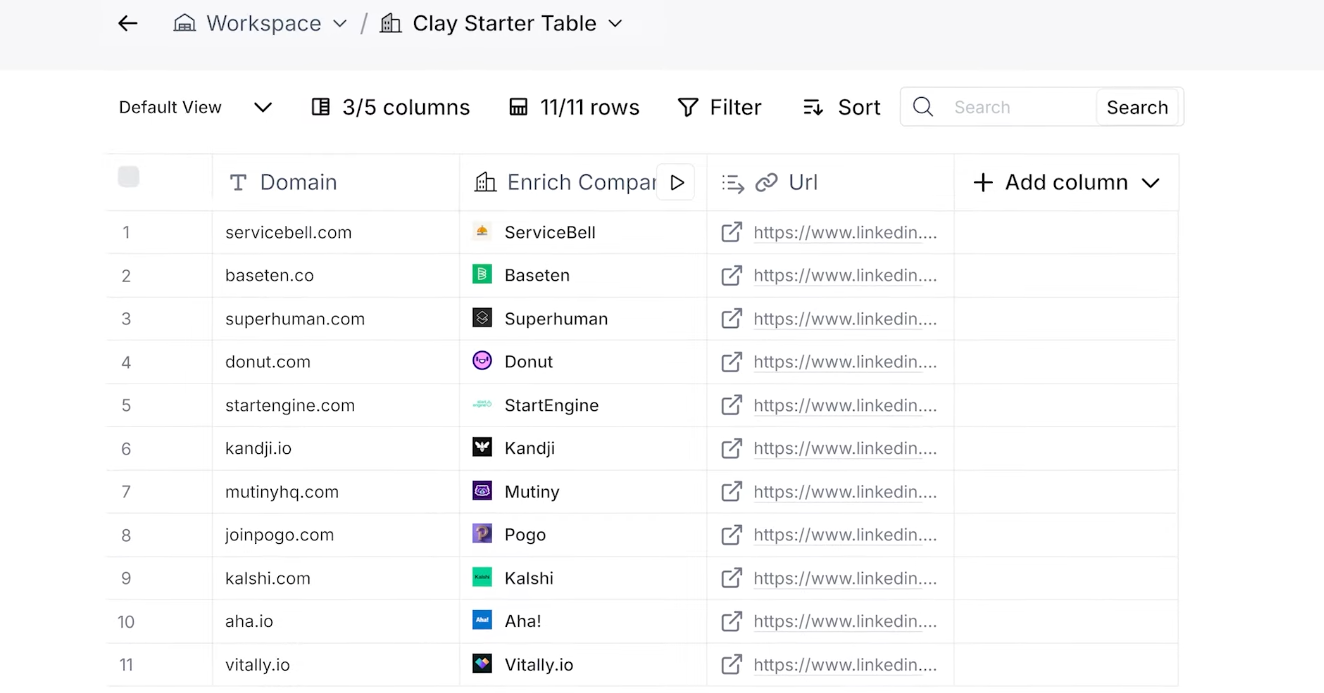Open the 3/5 columns selector
1324x693 pixels.
pyautogui.click(x=390, y=107)
